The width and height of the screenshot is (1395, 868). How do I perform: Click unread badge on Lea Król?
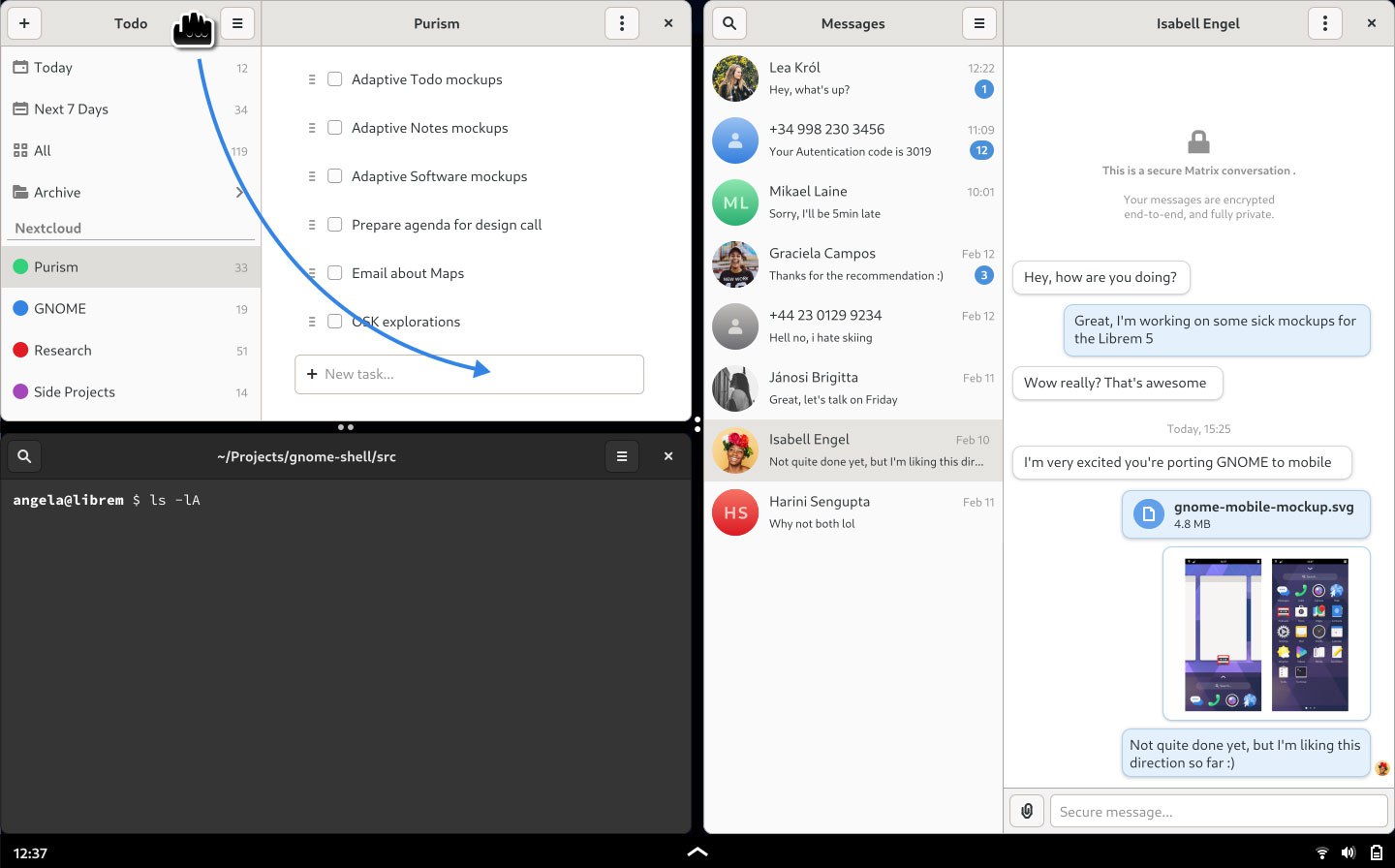click(984, 89)
